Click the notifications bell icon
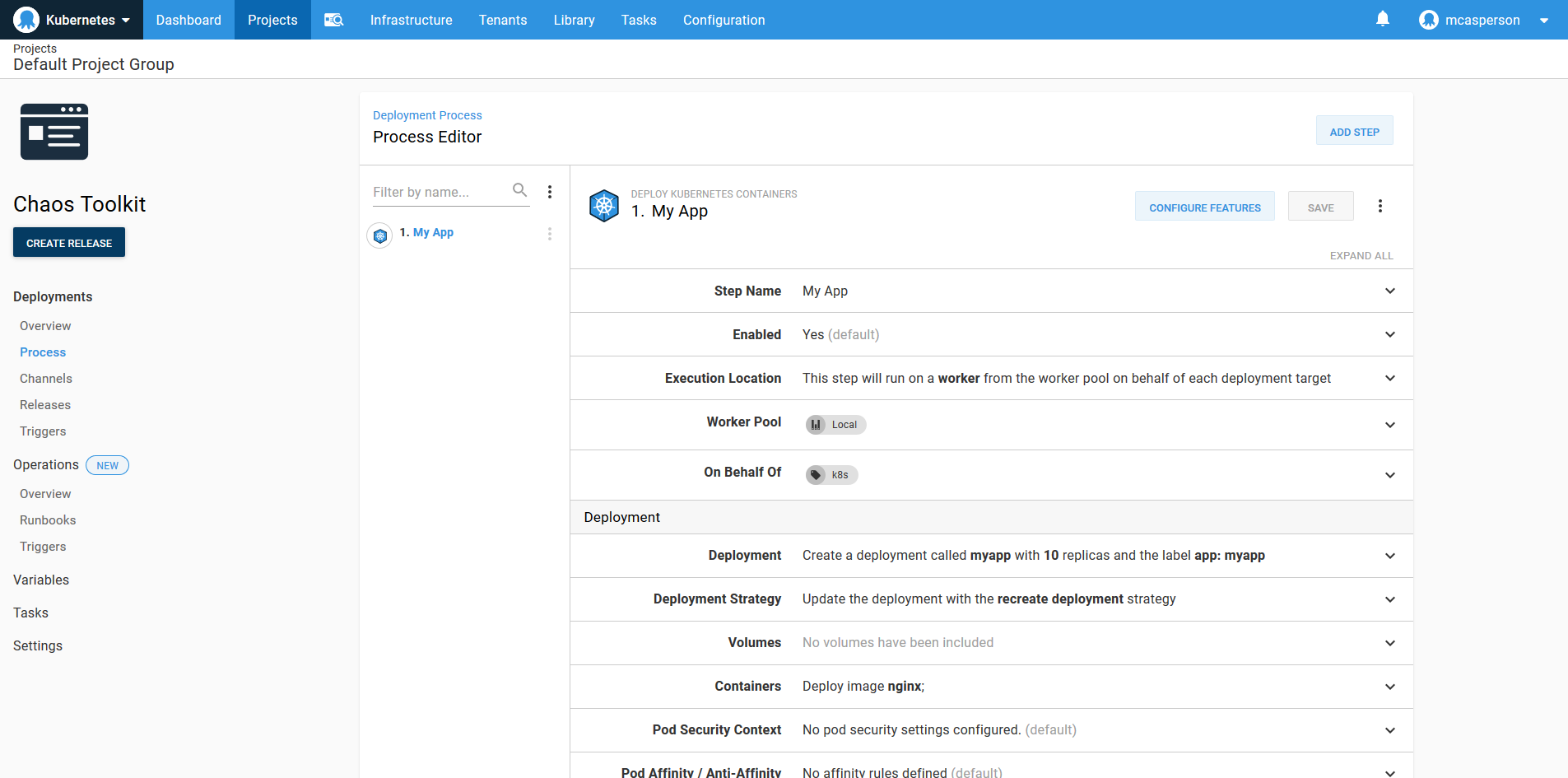 coord(1383,19)
